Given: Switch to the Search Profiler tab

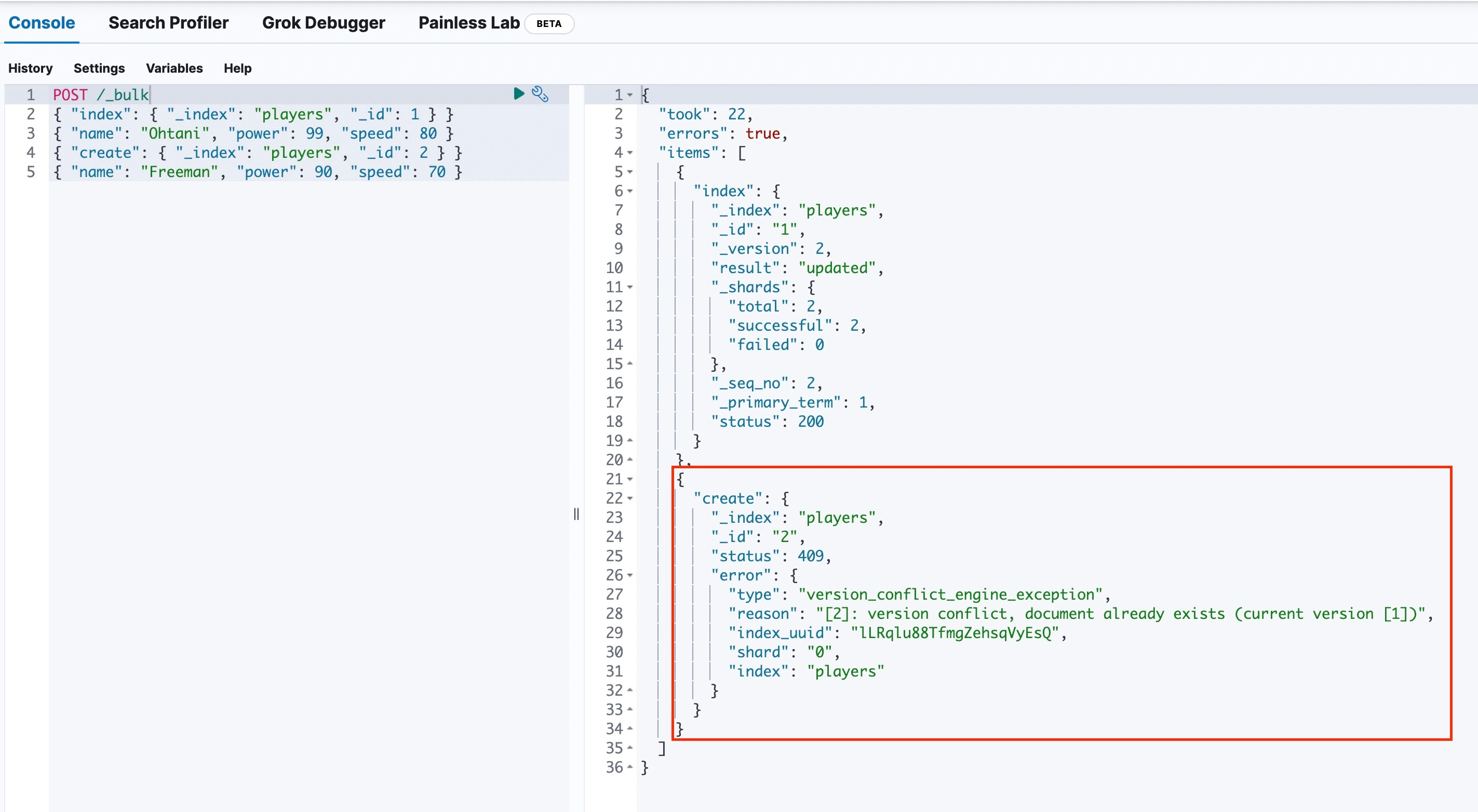Looking at the screenshot, I should 168,23.
